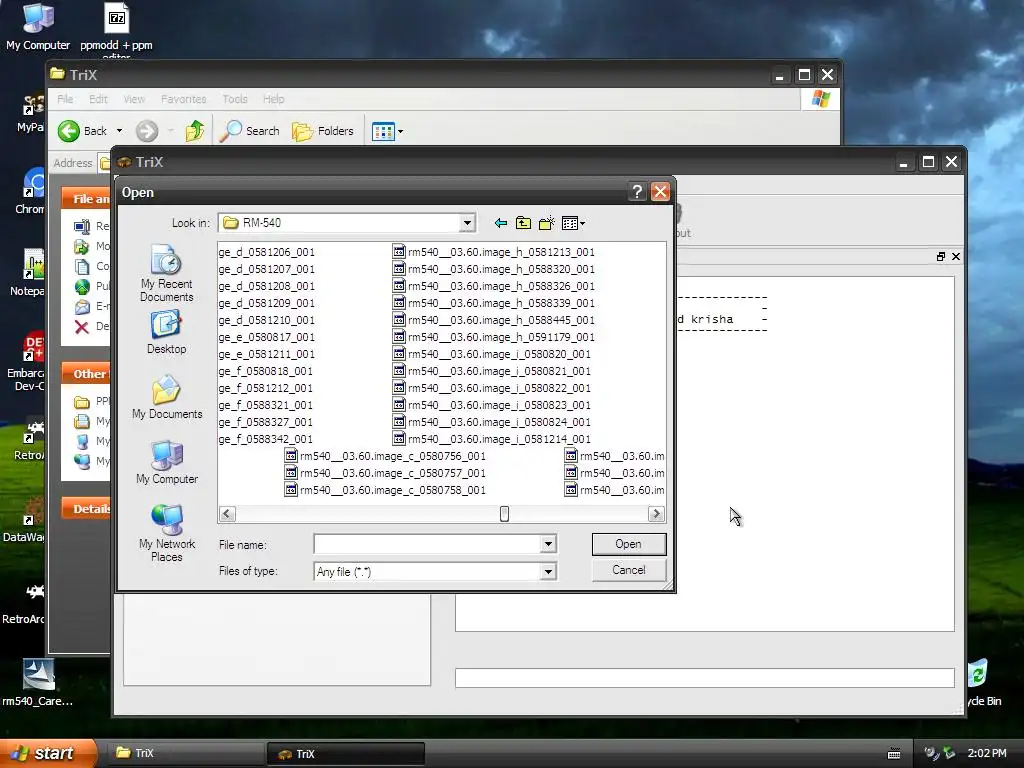The height and width of the screenshot is (768, 1024).
Task: Select file rm540__03.60.image_h_0581213_001
Action: pos(494,251)
